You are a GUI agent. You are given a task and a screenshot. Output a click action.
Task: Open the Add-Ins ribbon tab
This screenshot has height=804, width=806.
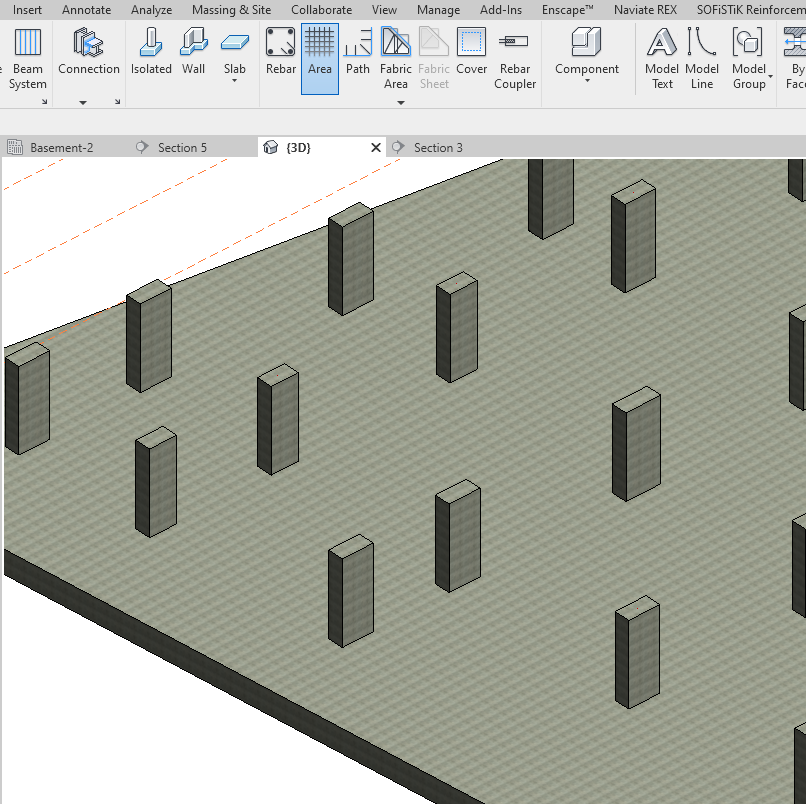click(501, 9)
